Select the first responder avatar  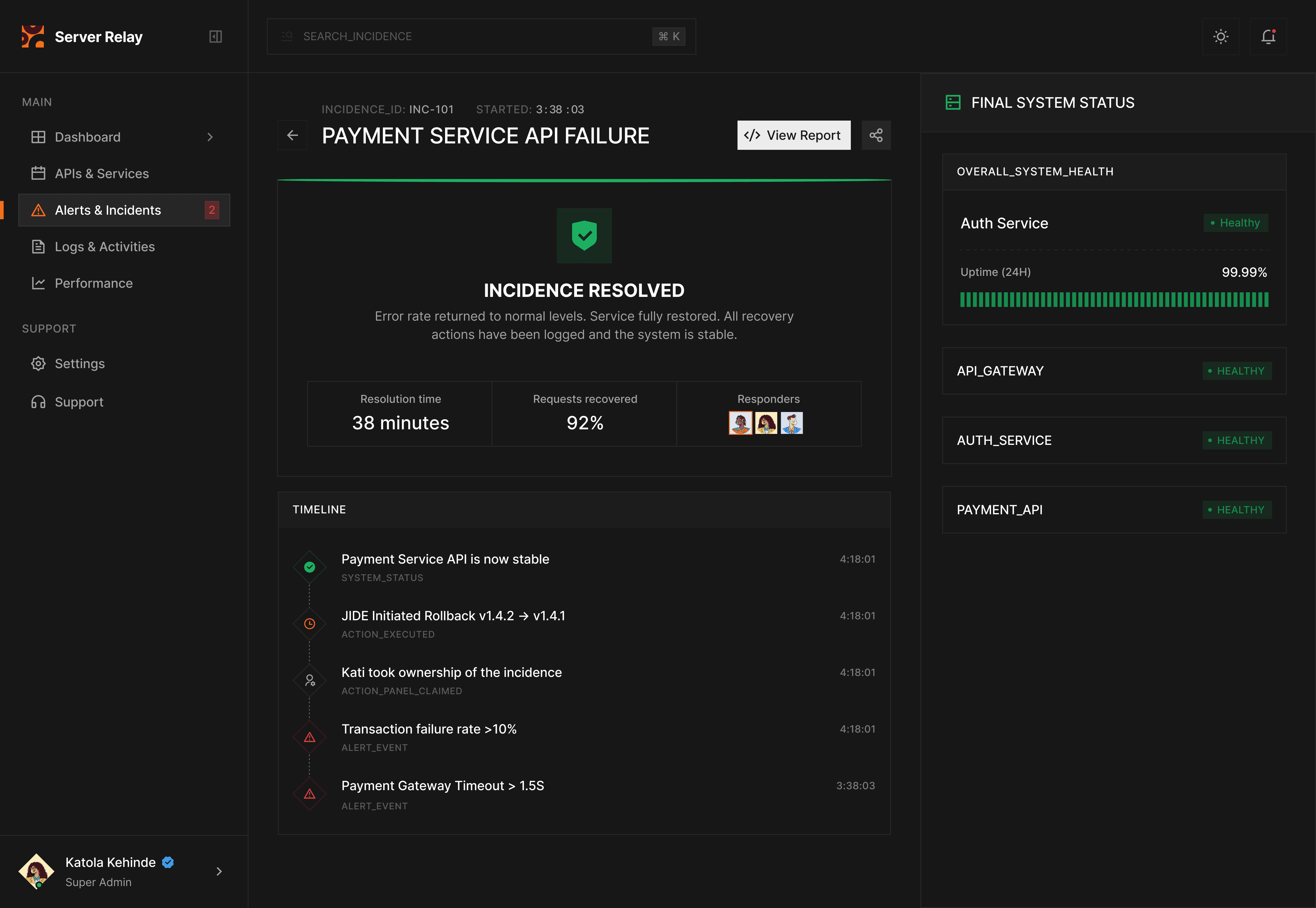[740, 423]
